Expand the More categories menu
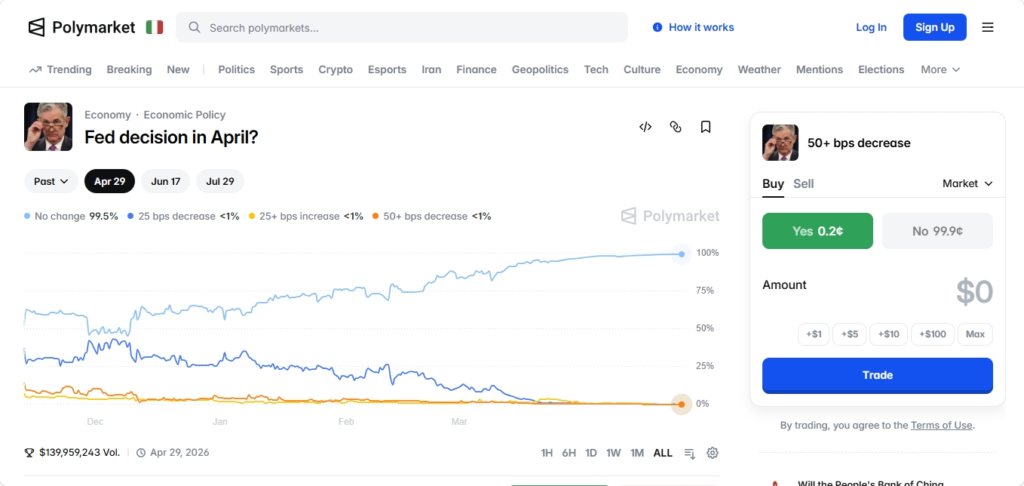 (x=940, y=69)
